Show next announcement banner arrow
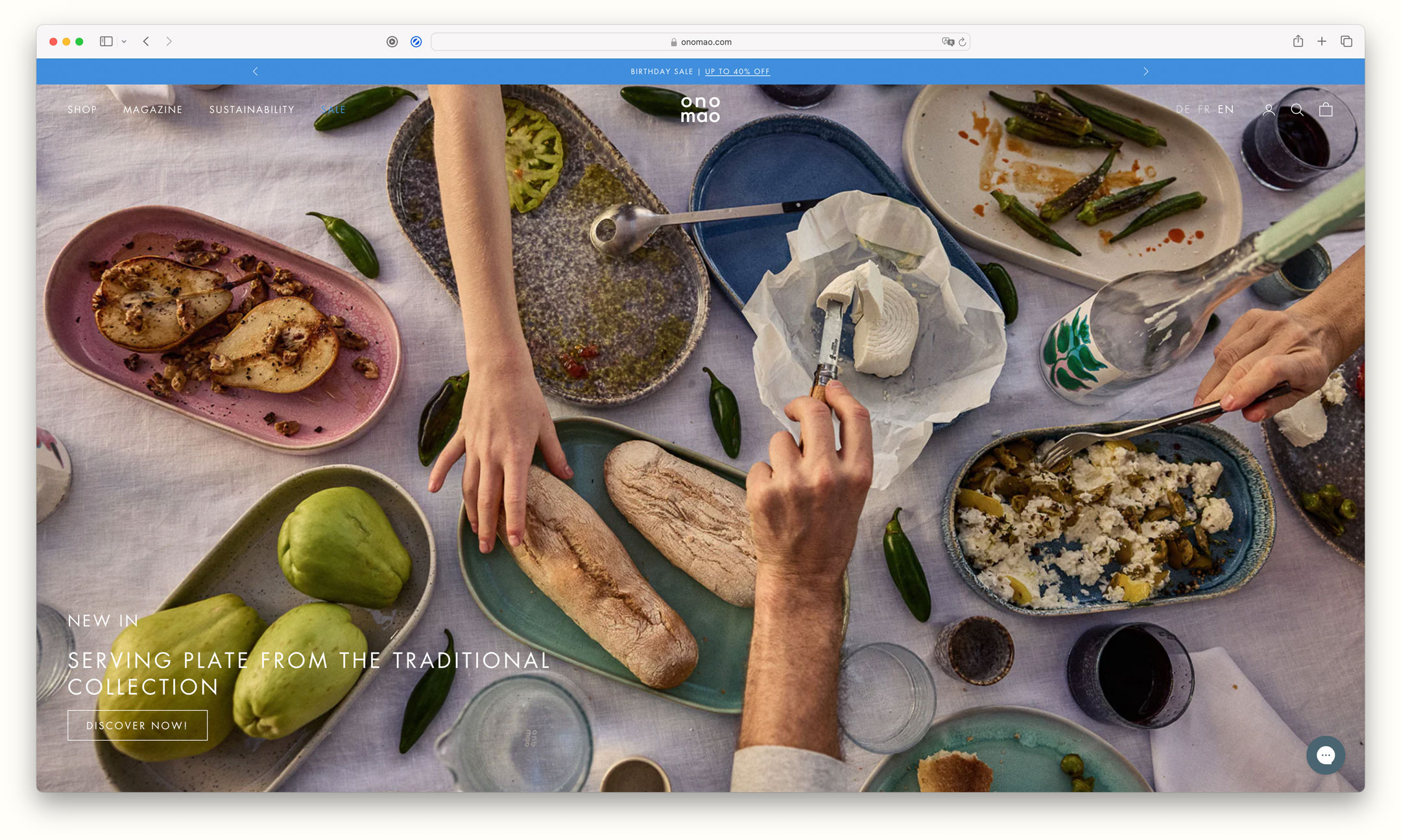 (x=1146, y=71)
